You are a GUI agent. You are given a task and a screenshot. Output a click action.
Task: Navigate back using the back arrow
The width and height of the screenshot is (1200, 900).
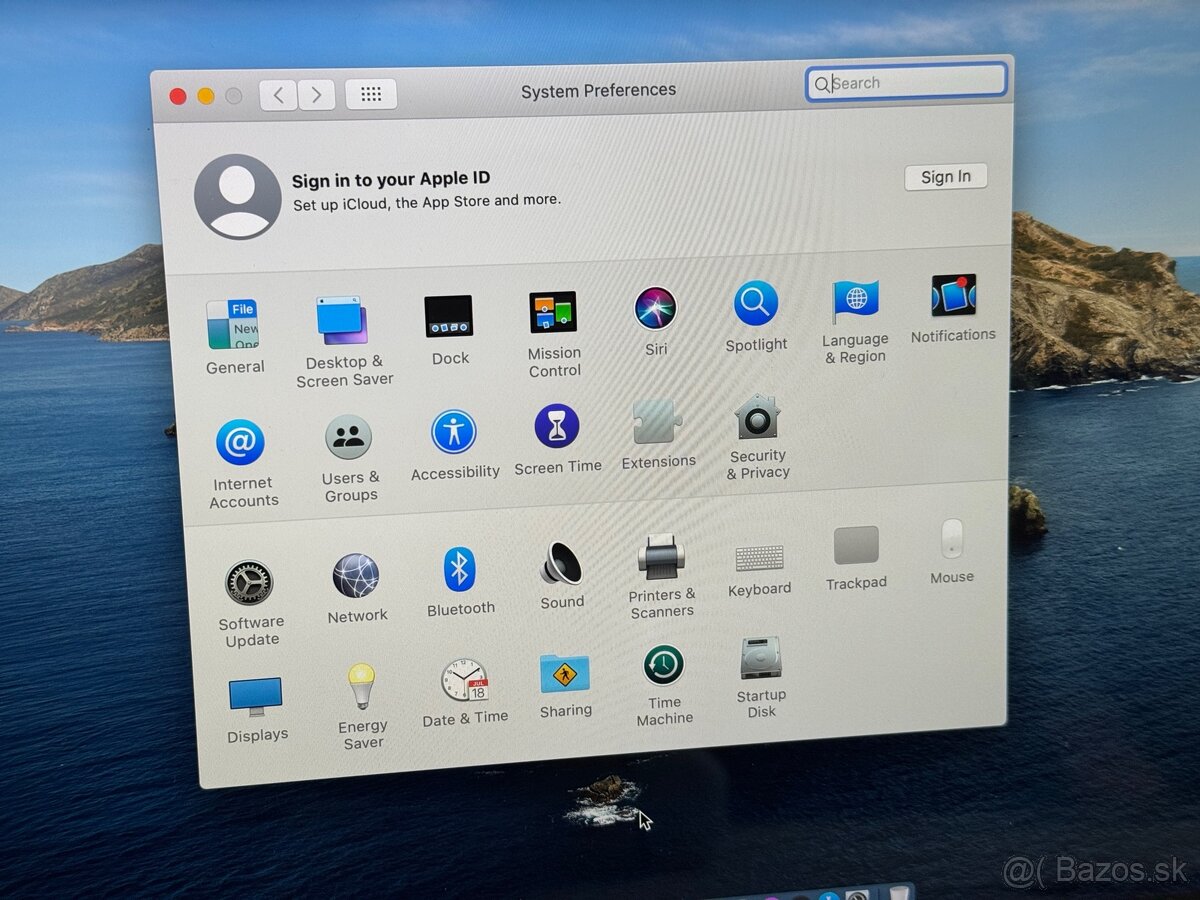coord(278,94)
